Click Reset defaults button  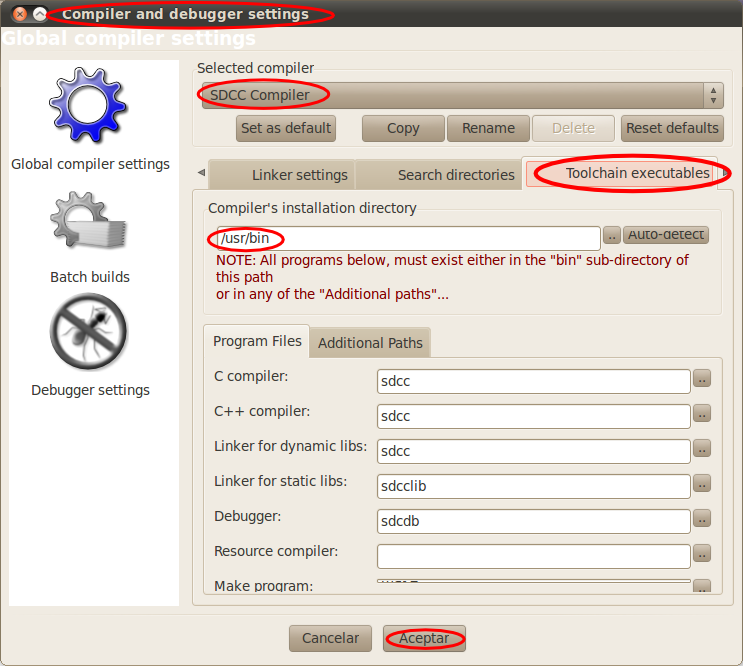(672, 128)
